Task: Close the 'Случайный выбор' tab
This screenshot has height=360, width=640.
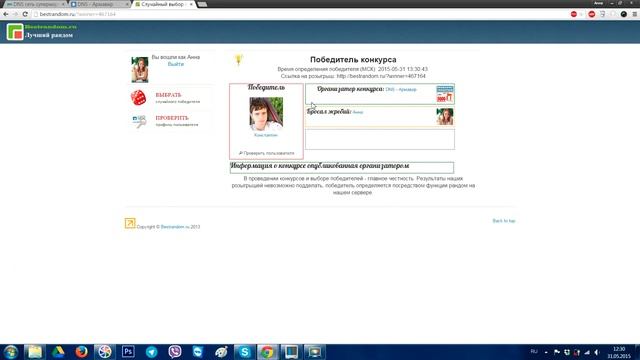Action: coord(191,4)
